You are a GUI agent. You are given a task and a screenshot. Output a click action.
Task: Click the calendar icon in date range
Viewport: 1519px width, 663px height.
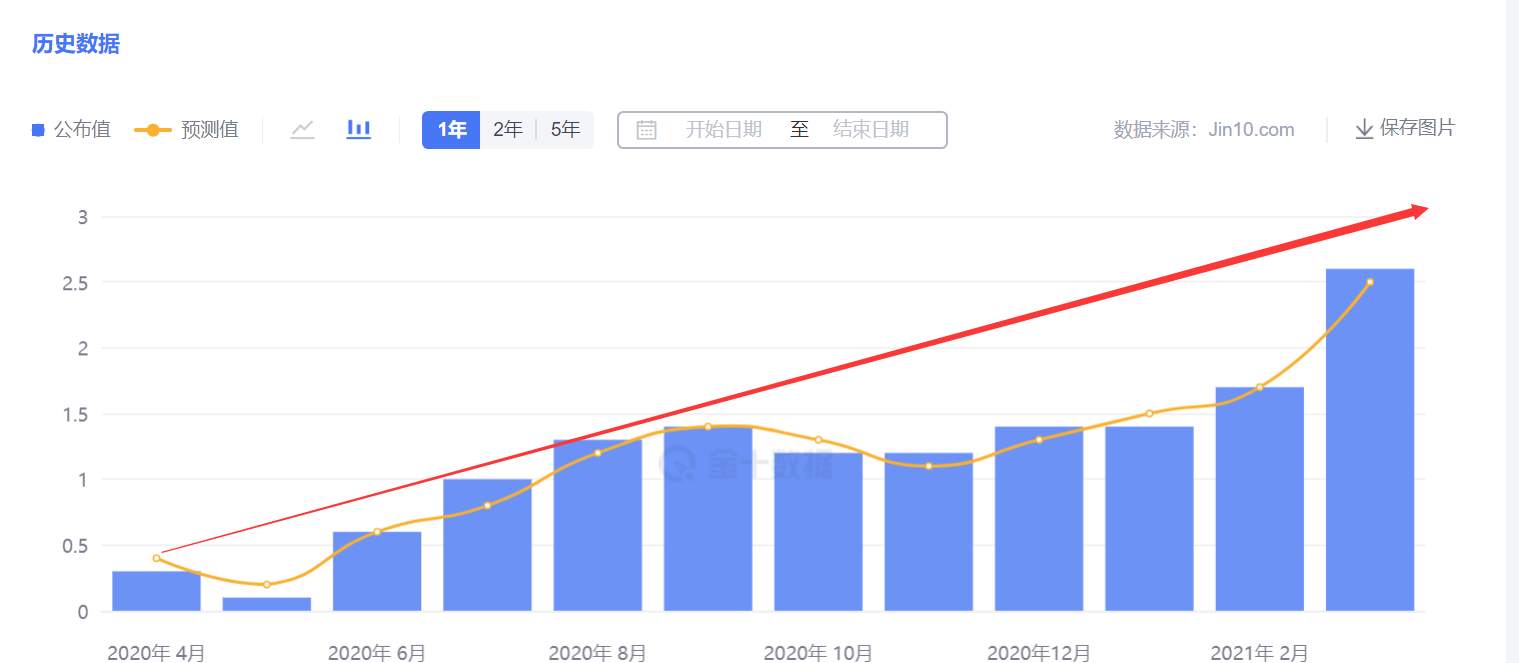pos(647,130)
